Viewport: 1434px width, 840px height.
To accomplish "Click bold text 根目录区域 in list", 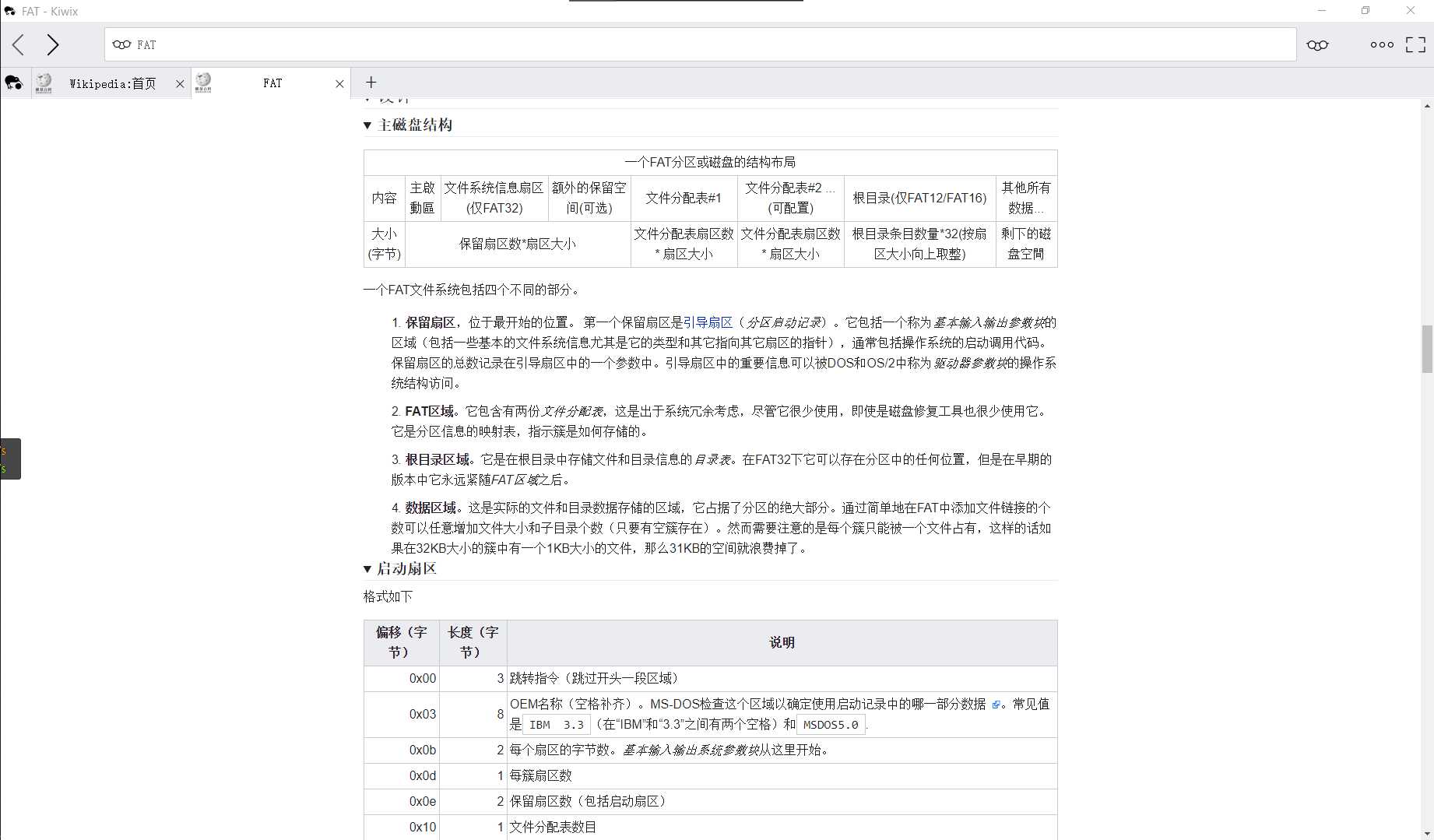I will tap(437, 459).
